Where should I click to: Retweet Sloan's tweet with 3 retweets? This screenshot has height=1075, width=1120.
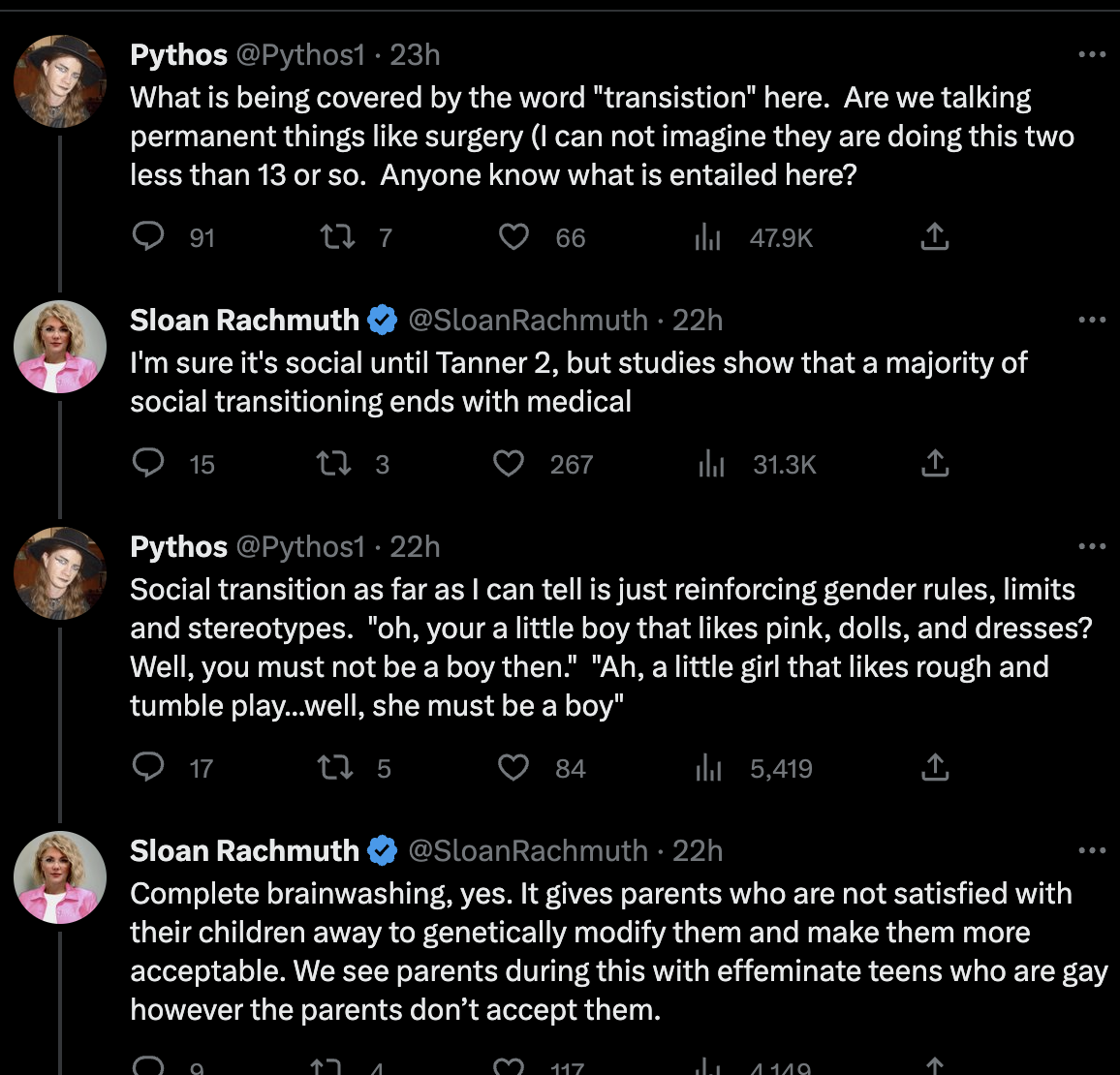pos(334,464)
